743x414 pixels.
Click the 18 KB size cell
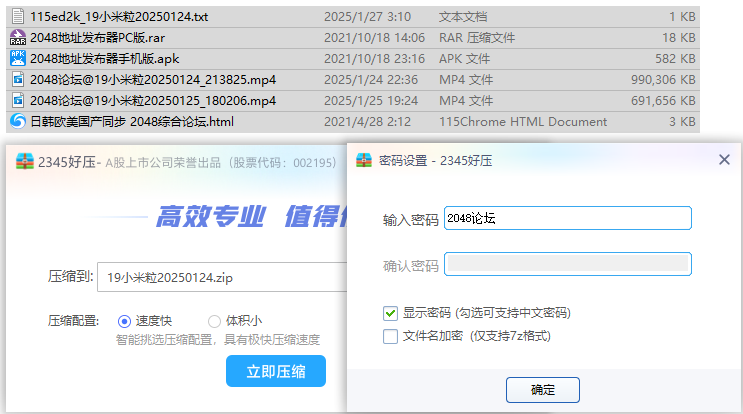coord(679,37)
